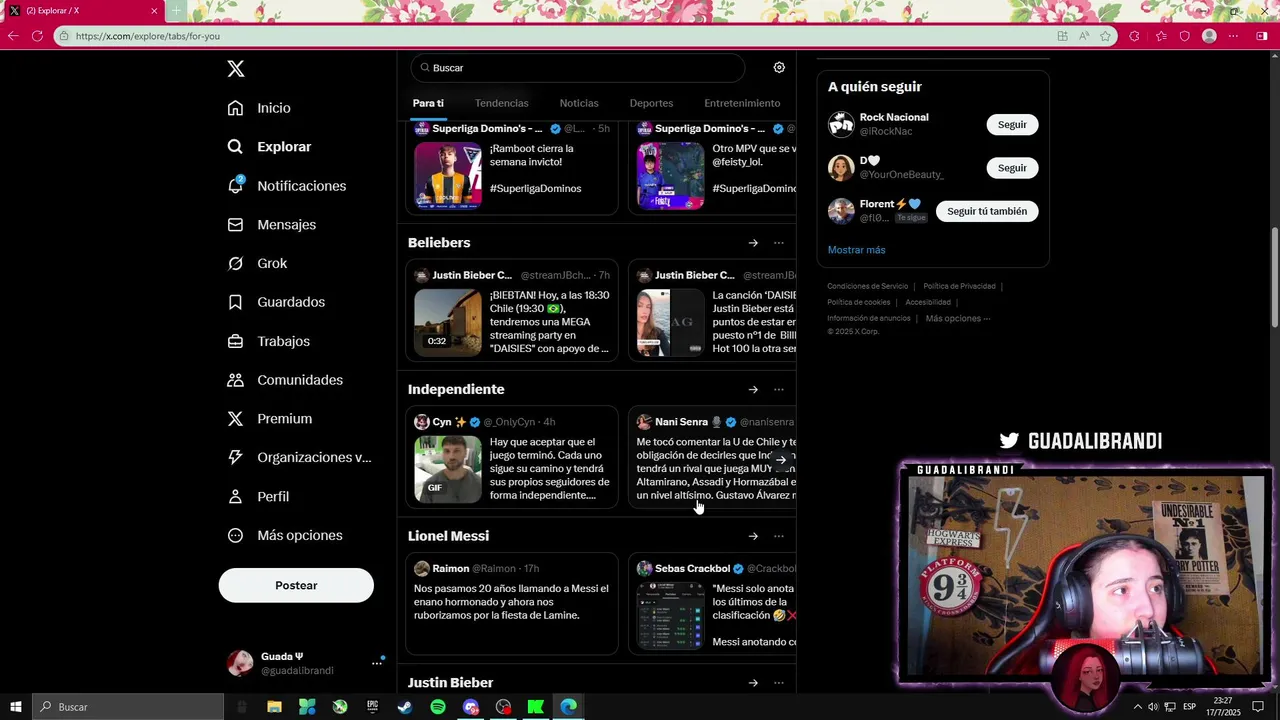1280x720 pixels.
Task: Open Cyn's GIF thumbnail
Action: tap(448, 469)
